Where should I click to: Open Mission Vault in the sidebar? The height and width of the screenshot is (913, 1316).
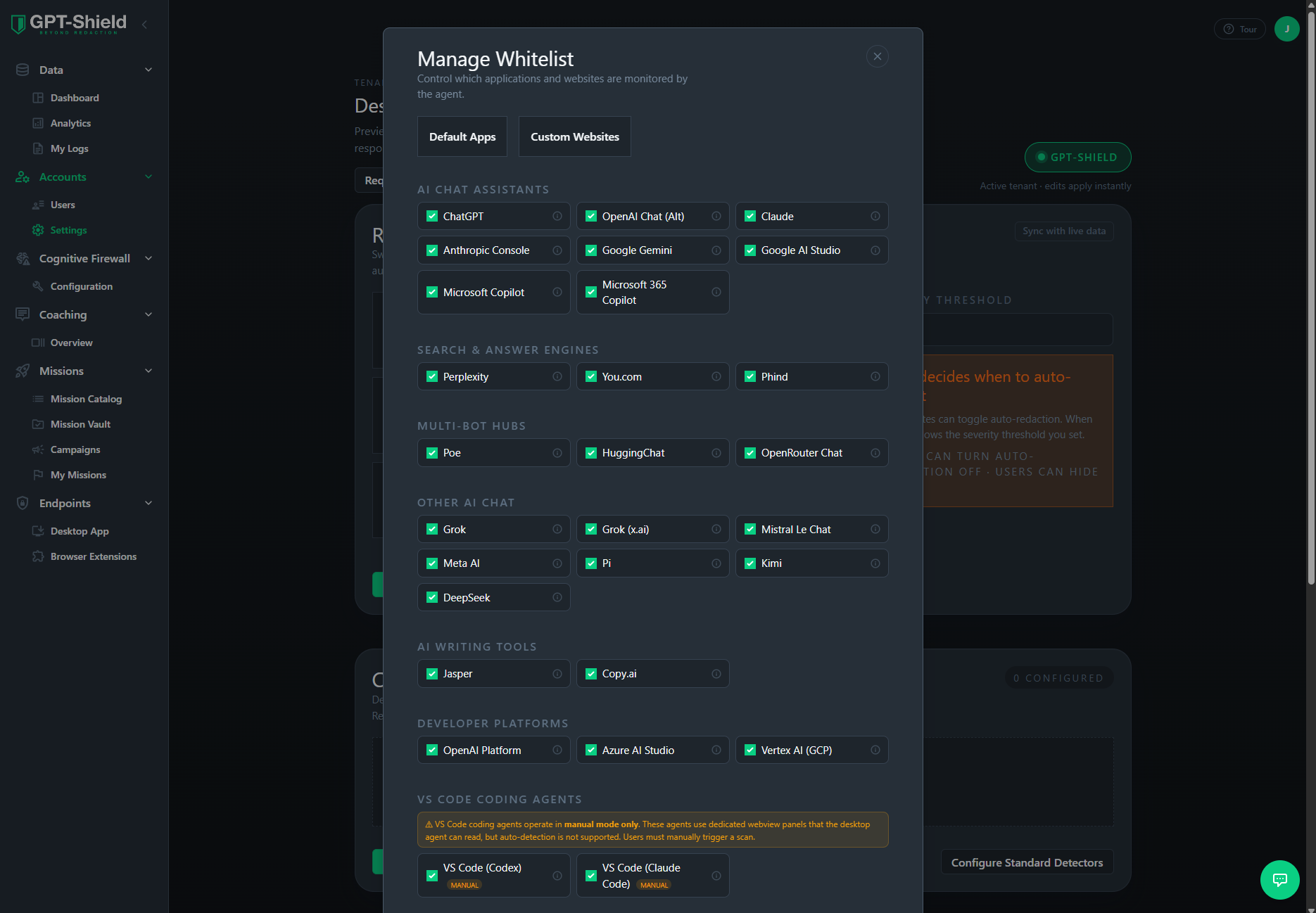pos(80,424)
